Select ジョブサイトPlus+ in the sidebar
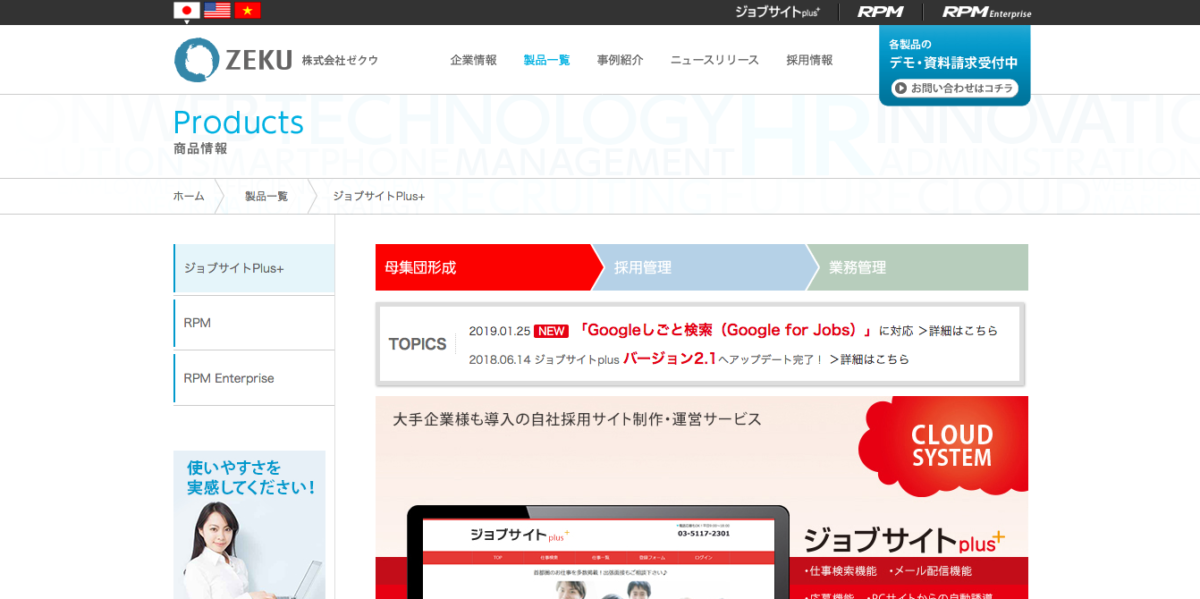This screenshot has height=599, width=1200. (254, 269)
